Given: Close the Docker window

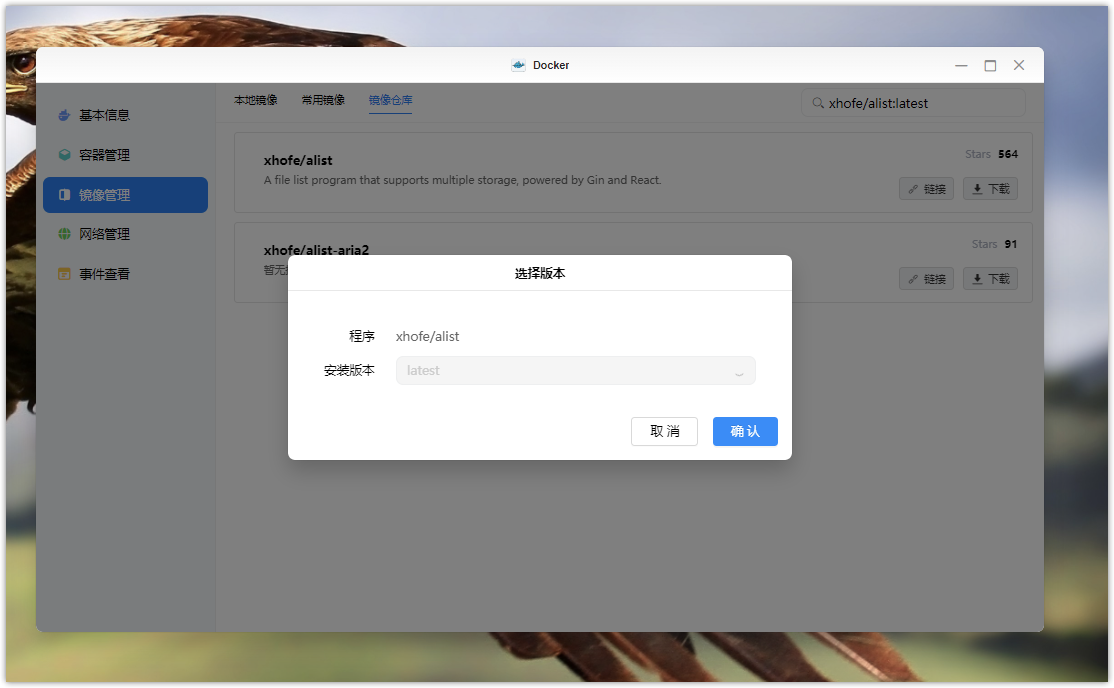Looking at the screenshot, I should 1019,65.
